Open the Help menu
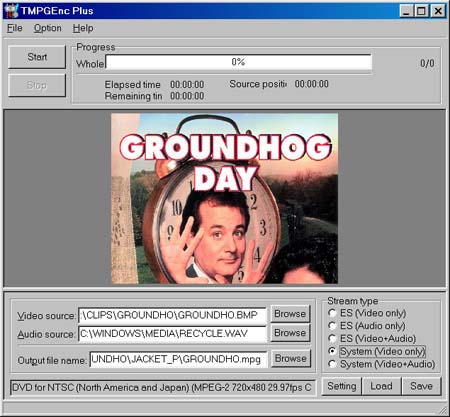Image resolution: width=450 pixels, height=417 pixels. point(83,28)
